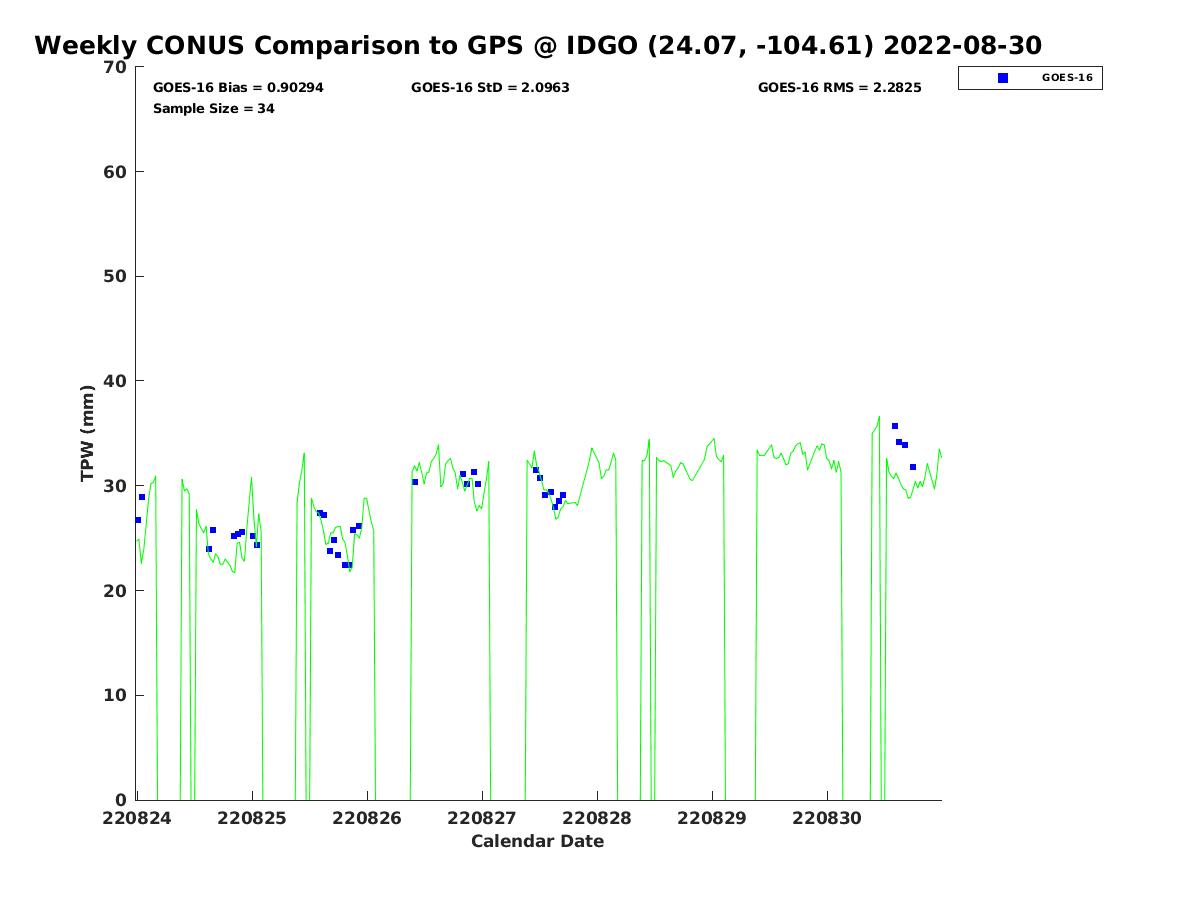
Task: Click the 220825 x-axis tick label
Action: click(x=252, y=818)
